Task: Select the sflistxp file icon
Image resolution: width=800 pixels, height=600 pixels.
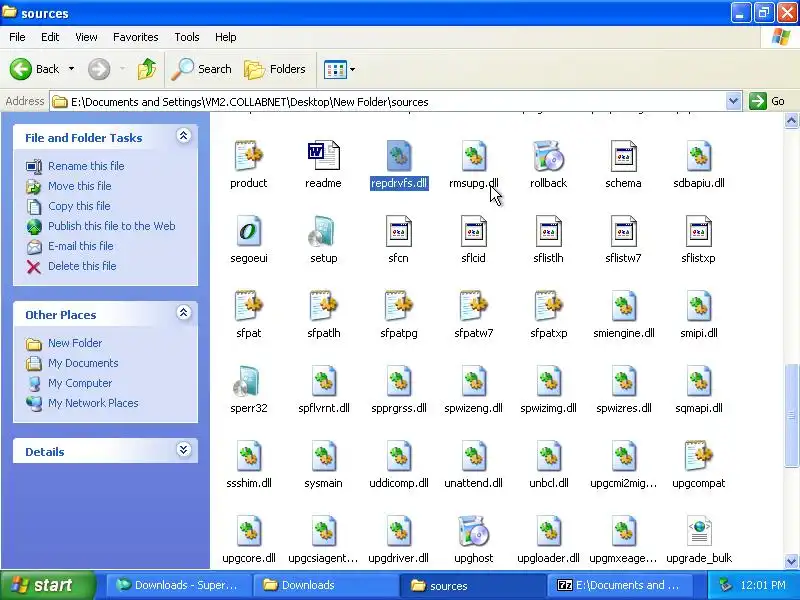Action: [698, 231]
